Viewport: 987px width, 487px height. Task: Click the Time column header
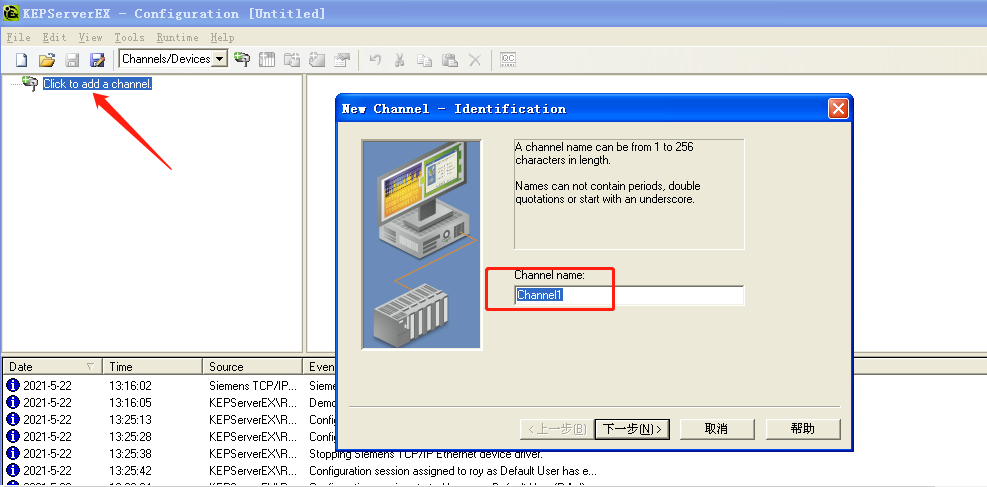[150, 367]
